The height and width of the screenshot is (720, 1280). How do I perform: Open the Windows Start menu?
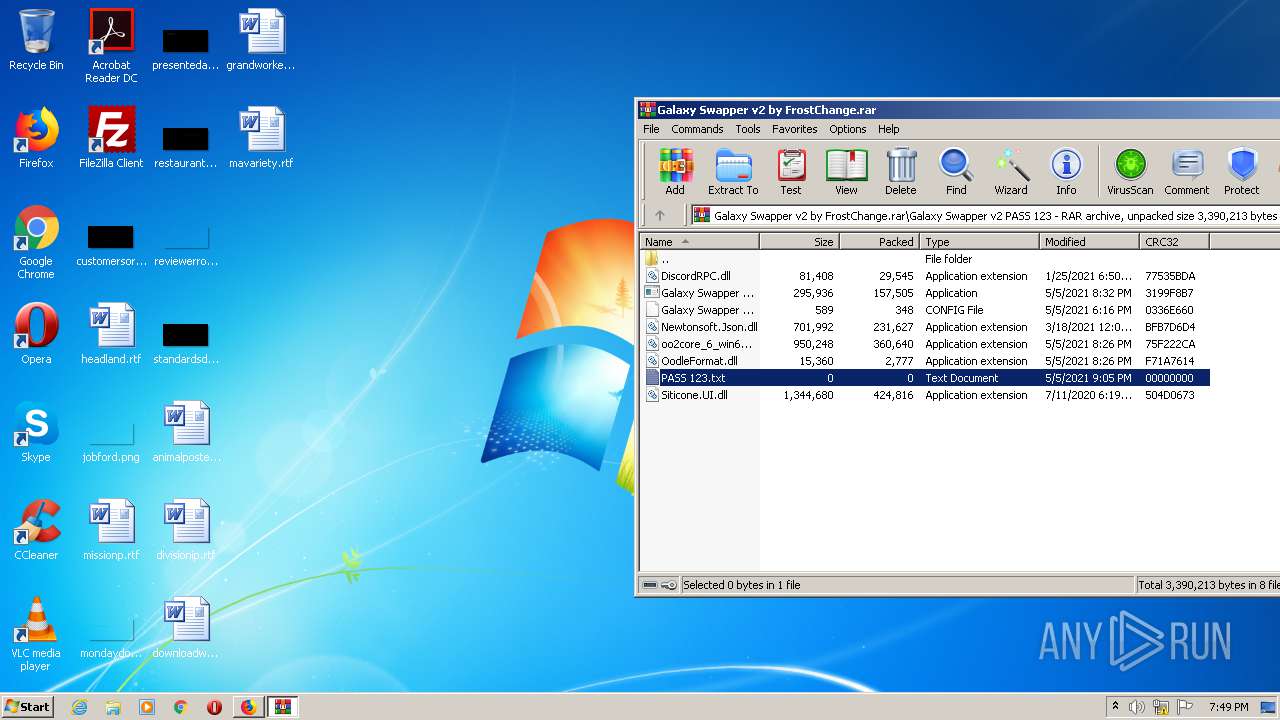pyautogui.click(x=28, y=706)
